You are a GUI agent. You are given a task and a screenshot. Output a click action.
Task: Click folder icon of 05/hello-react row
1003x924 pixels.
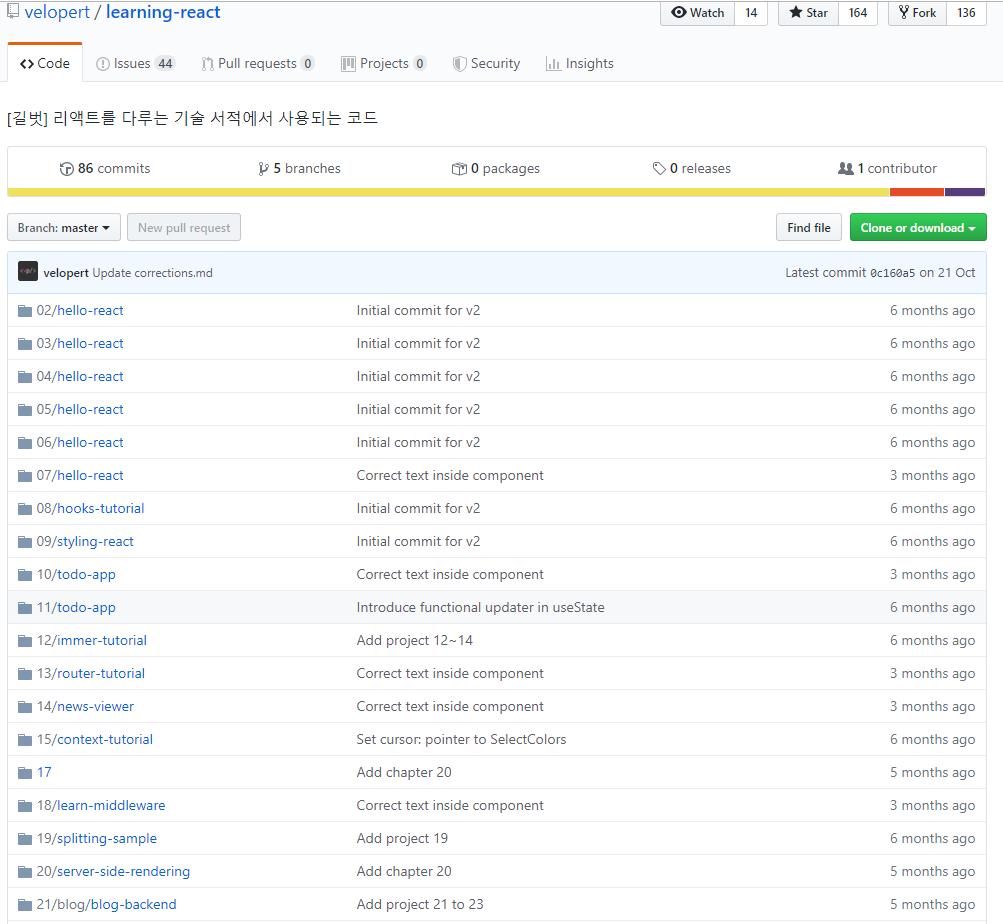[x=25, y=410]
